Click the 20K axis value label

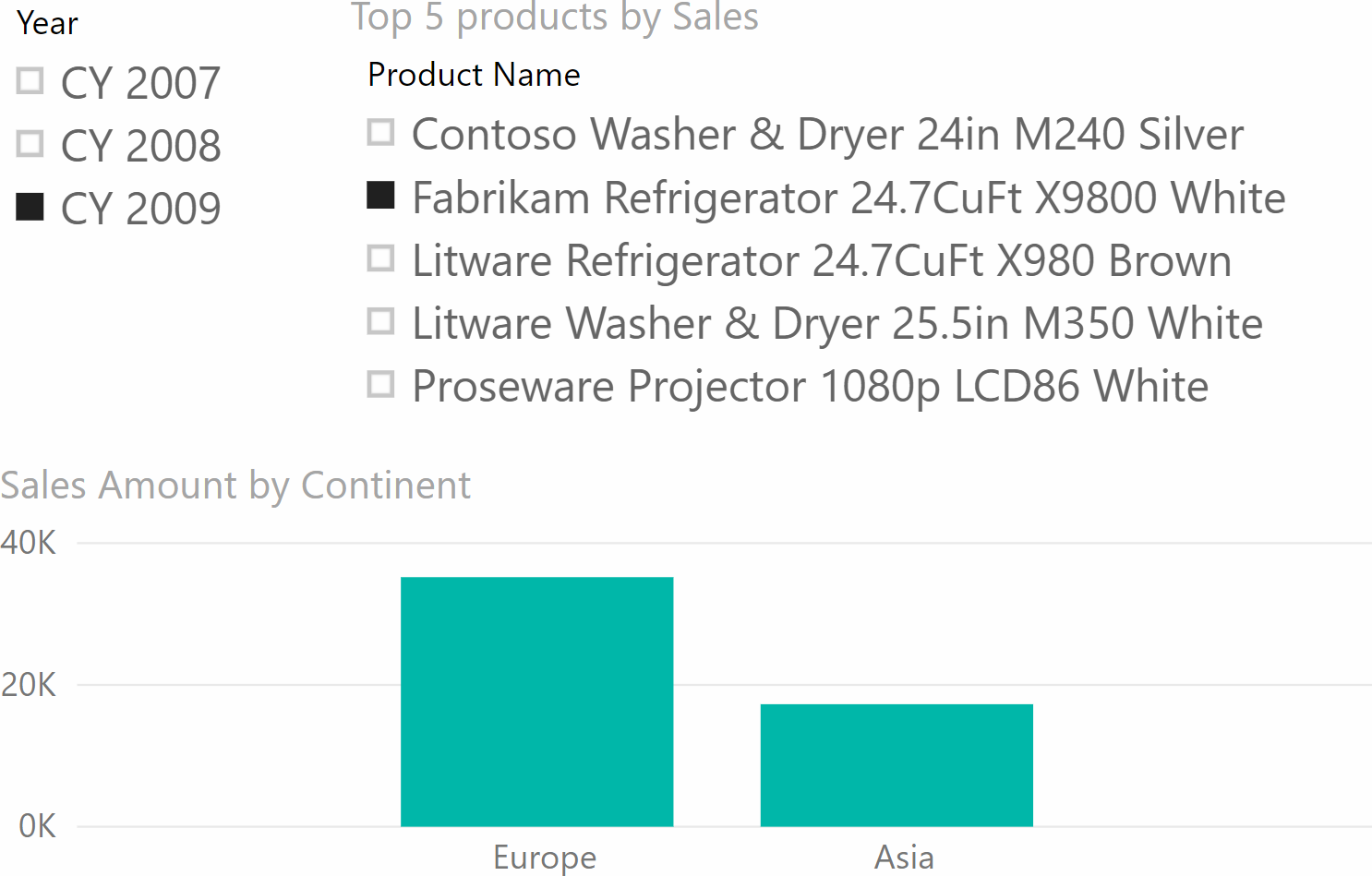coord(29,685)
